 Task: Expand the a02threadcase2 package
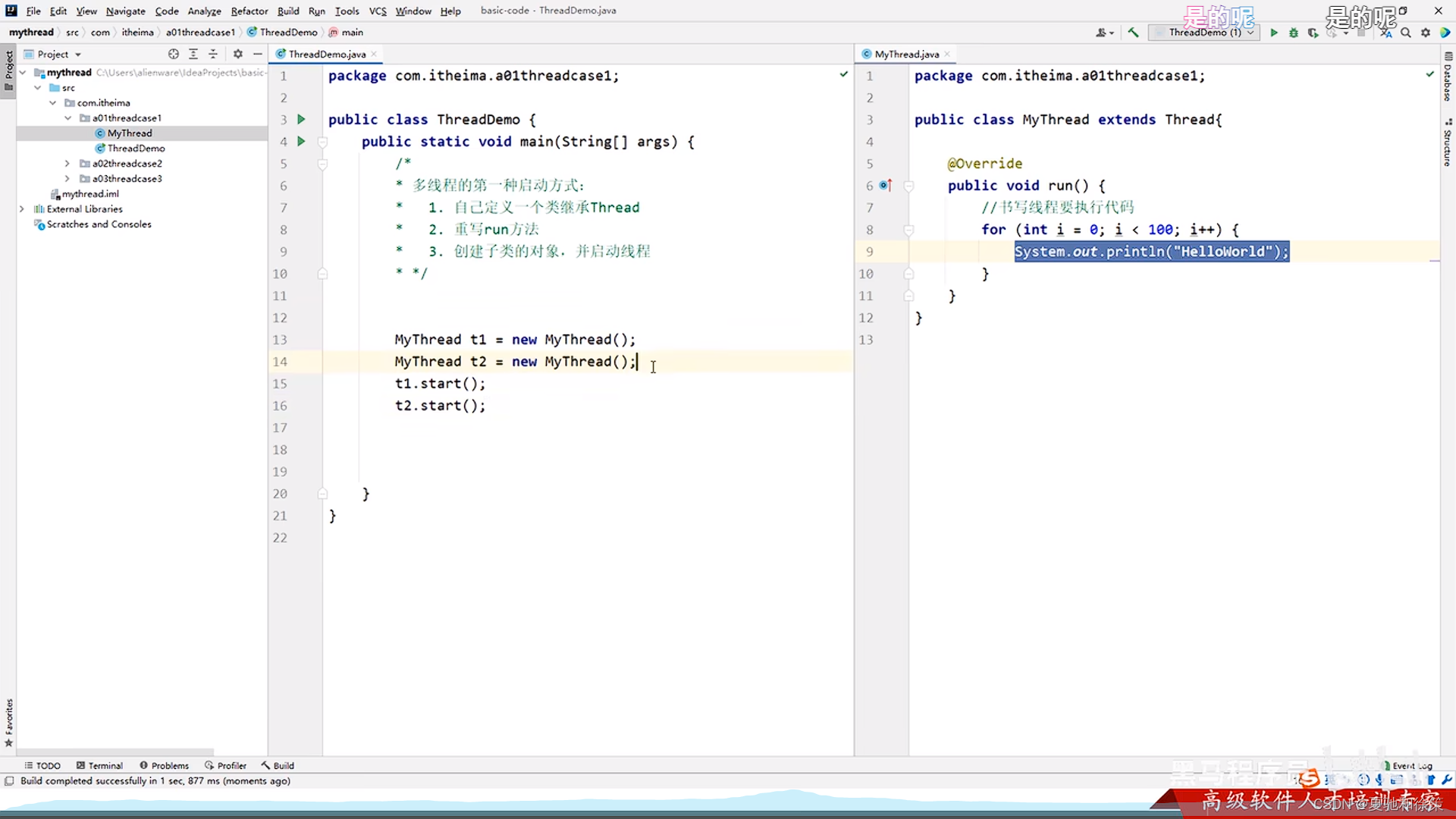tap(67, 163)
